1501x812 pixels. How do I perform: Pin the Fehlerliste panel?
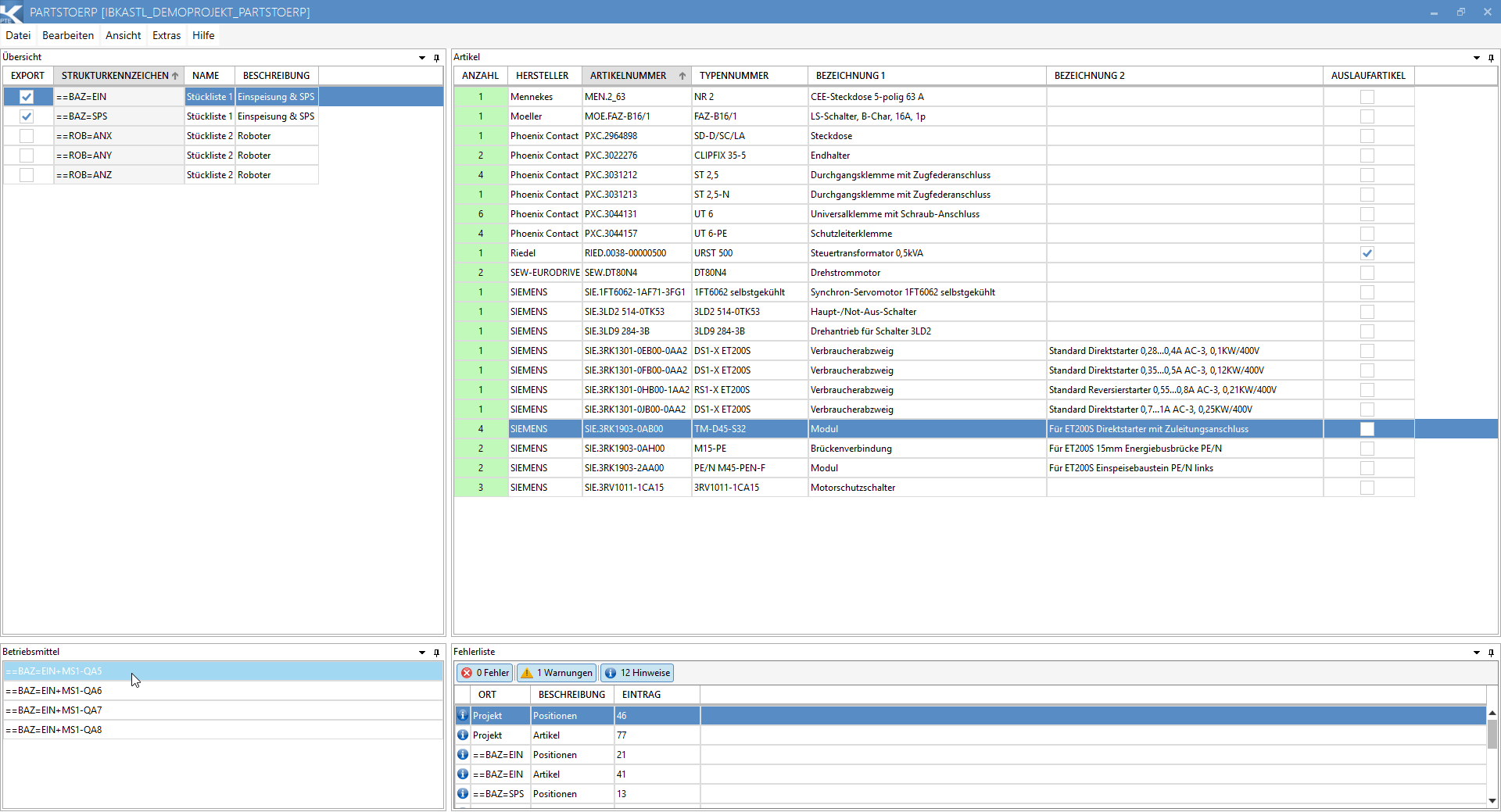1491,652
